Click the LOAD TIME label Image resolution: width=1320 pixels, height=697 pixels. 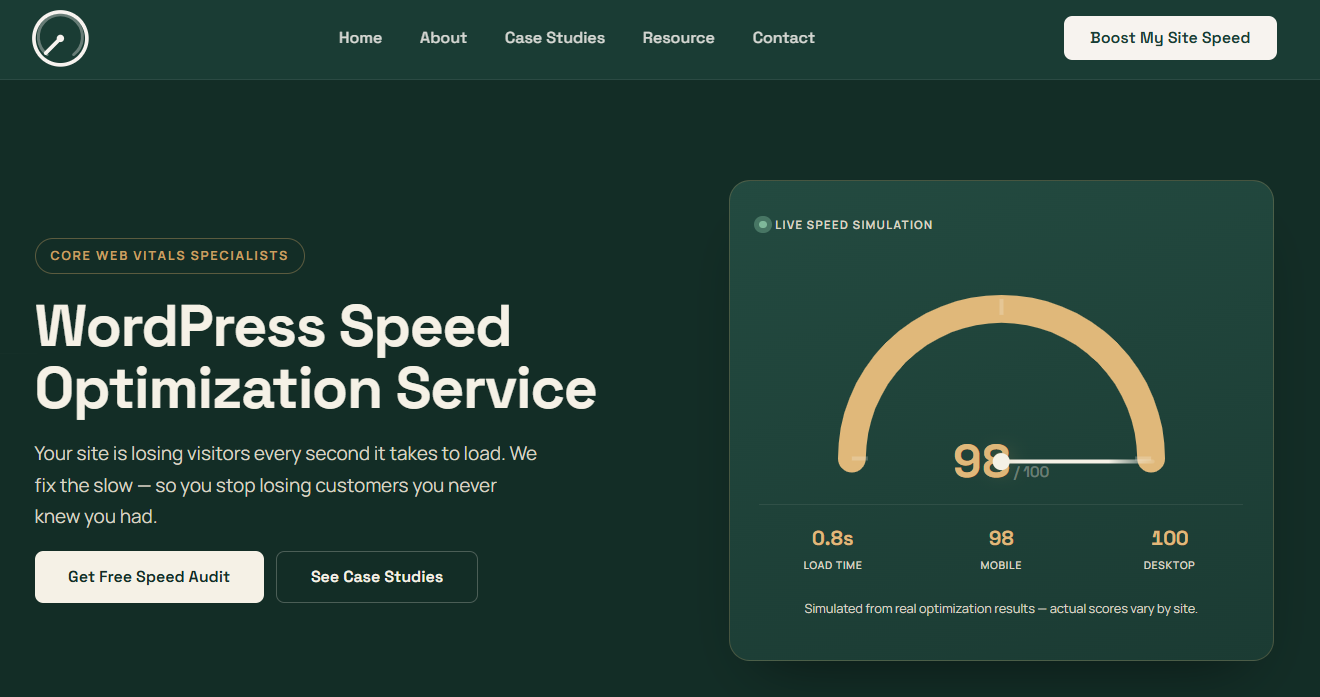point(832,565)
